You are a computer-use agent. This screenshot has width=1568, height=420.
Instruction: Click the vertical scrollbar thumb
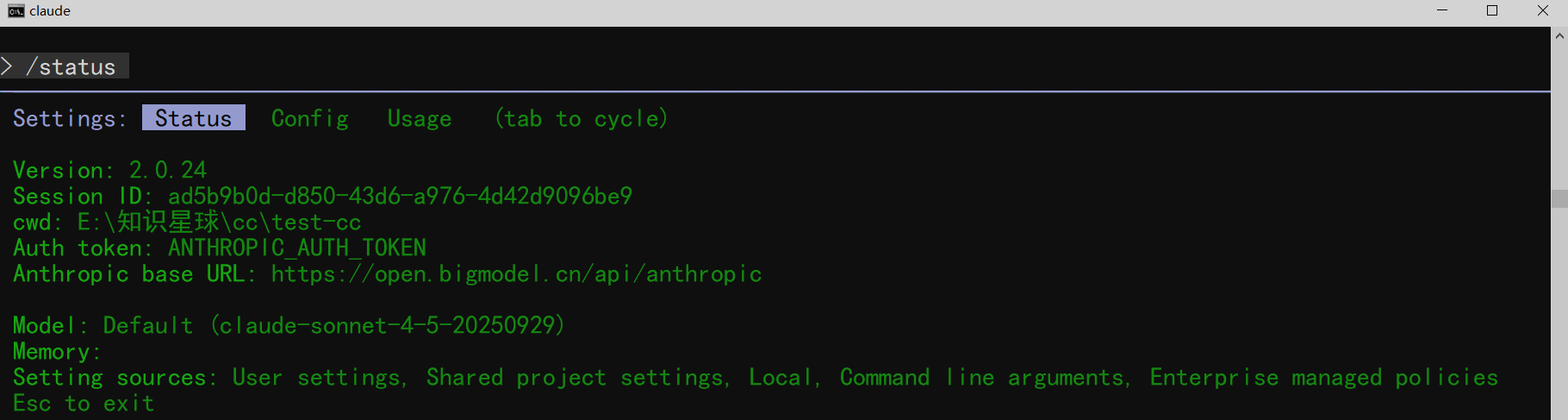pyautogui.click(x=1559, y=198)
